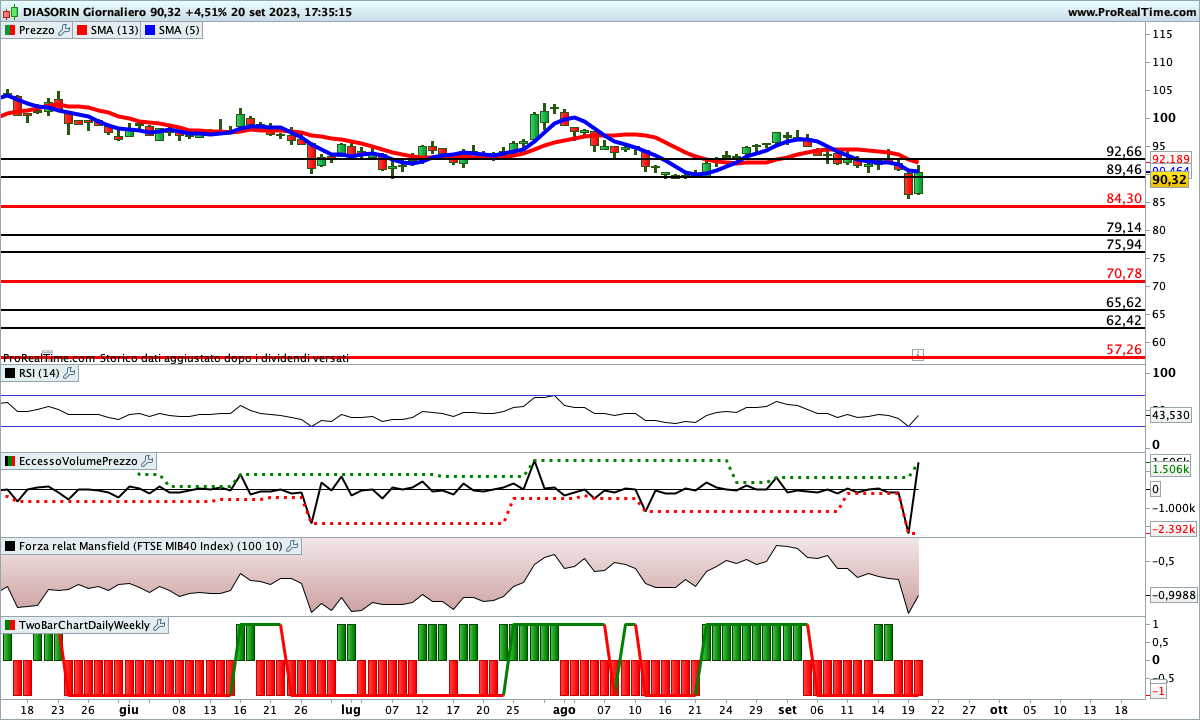Select the SMA (13) indicator label
The height and width of the screenshot is (720, 1200).
coord(115,30)
